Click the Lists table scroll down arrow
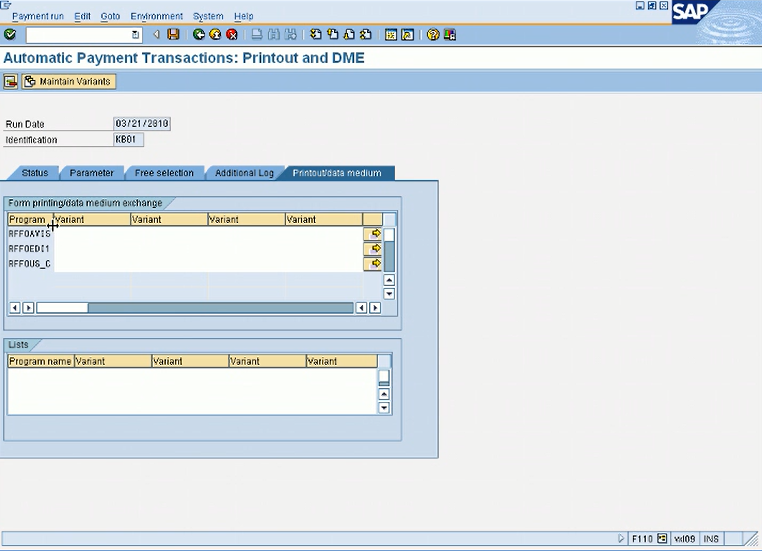 click(x=384, y=408)
